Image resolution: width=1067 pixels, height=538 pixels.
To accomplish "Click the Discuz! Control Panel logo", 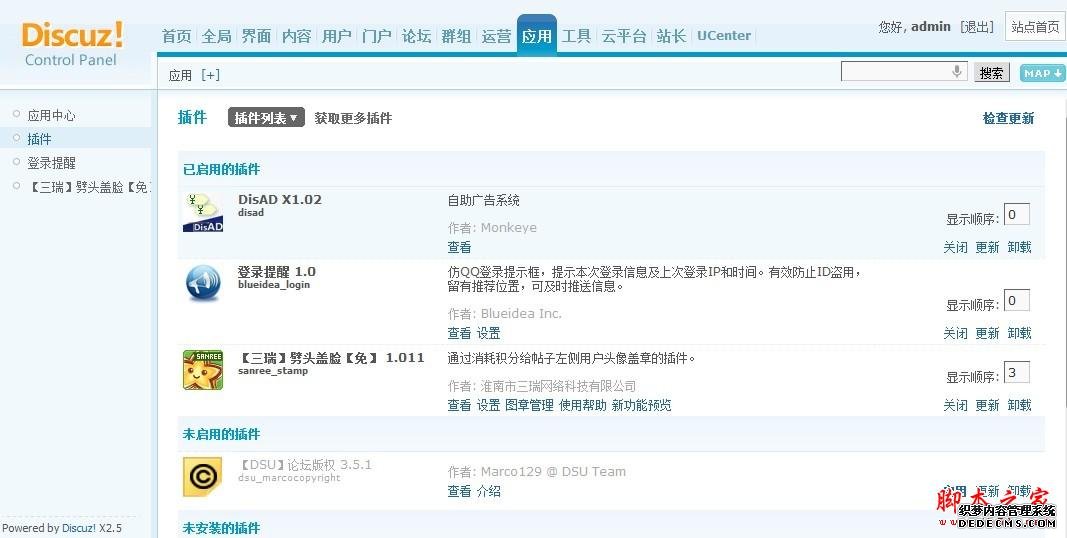I will tap(72, 44).
